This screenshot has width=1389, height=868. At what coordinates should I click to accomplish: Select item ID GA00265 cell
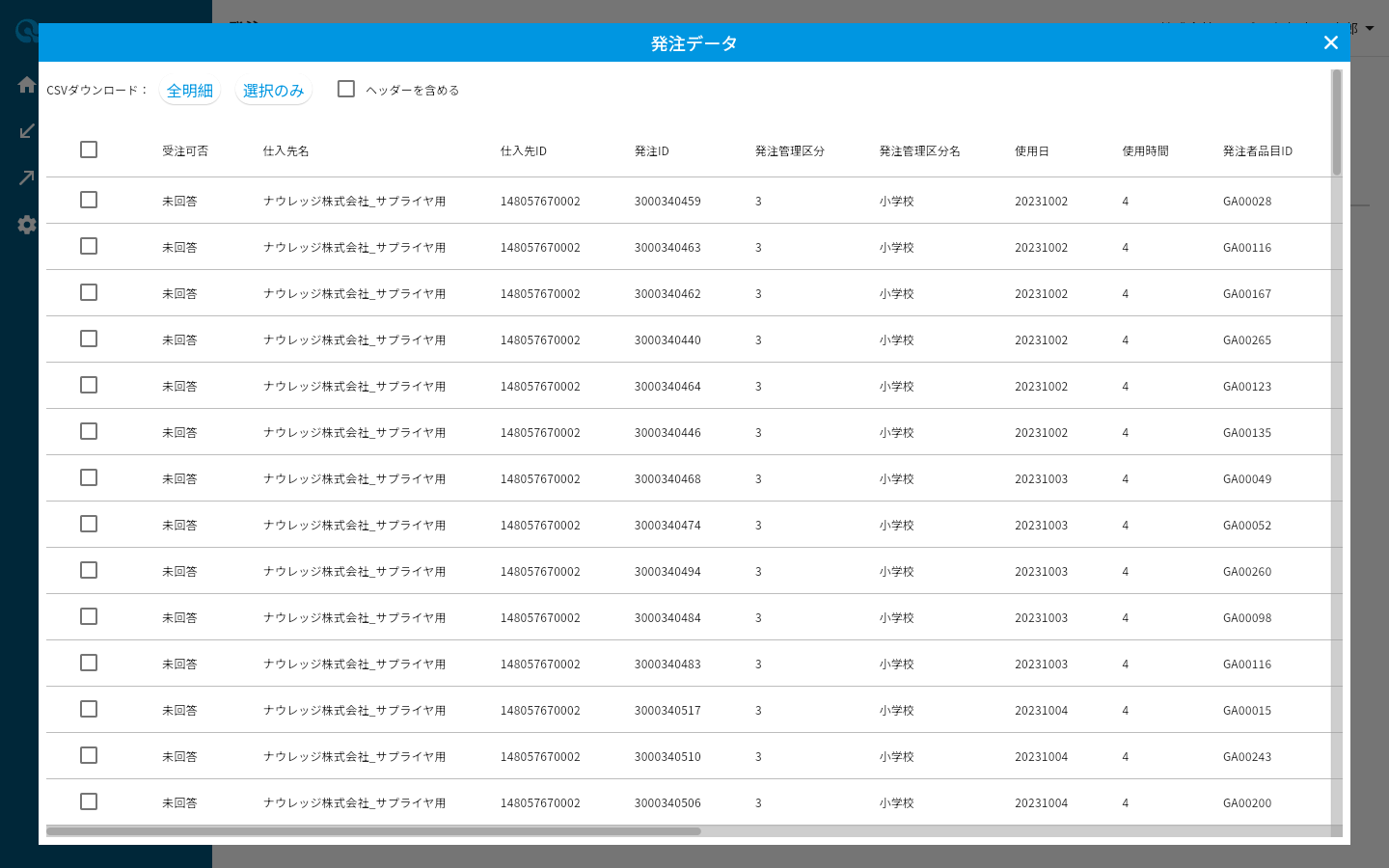coord(1247,340)
